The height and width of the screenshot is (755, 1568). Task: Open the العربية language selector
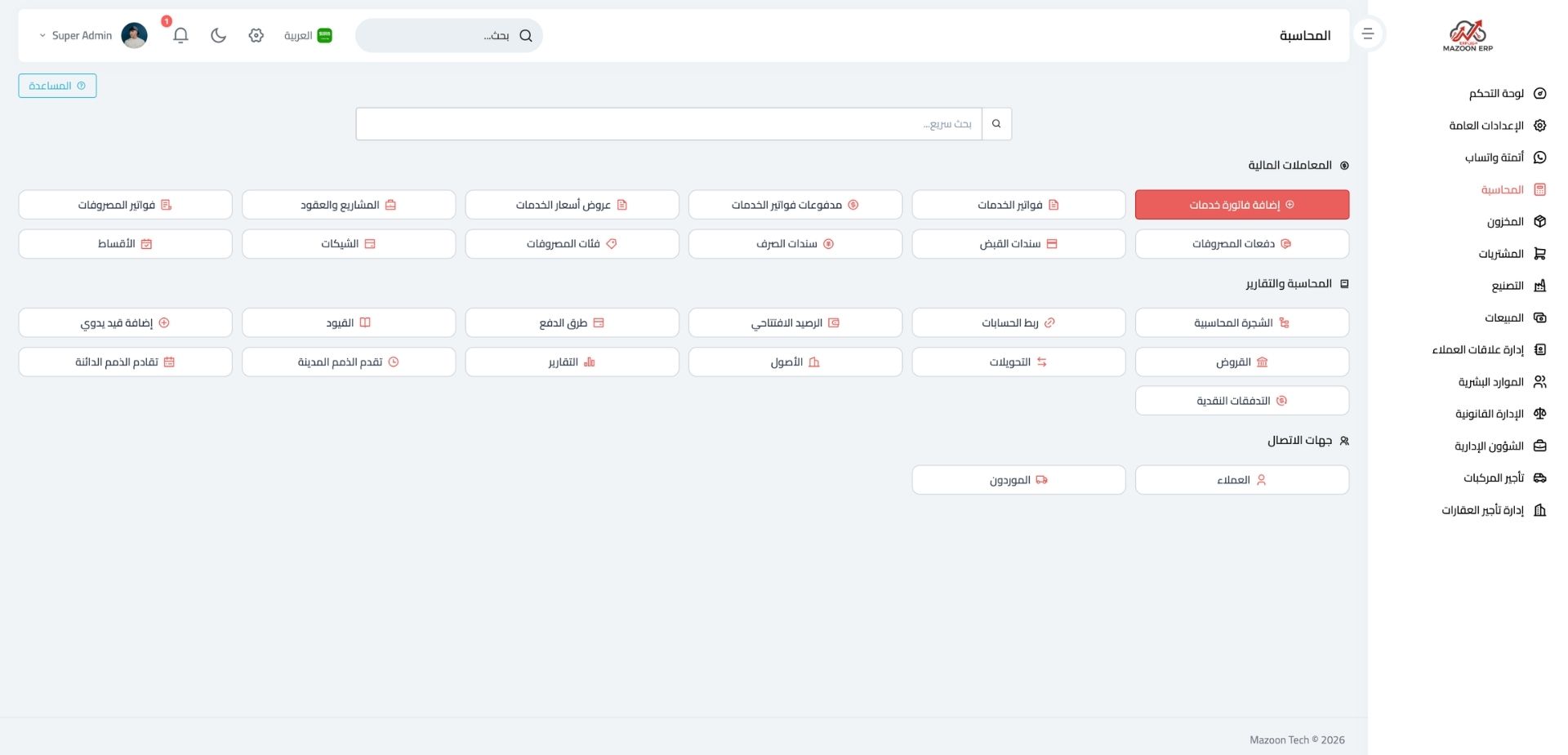click(x=308, y=35)
